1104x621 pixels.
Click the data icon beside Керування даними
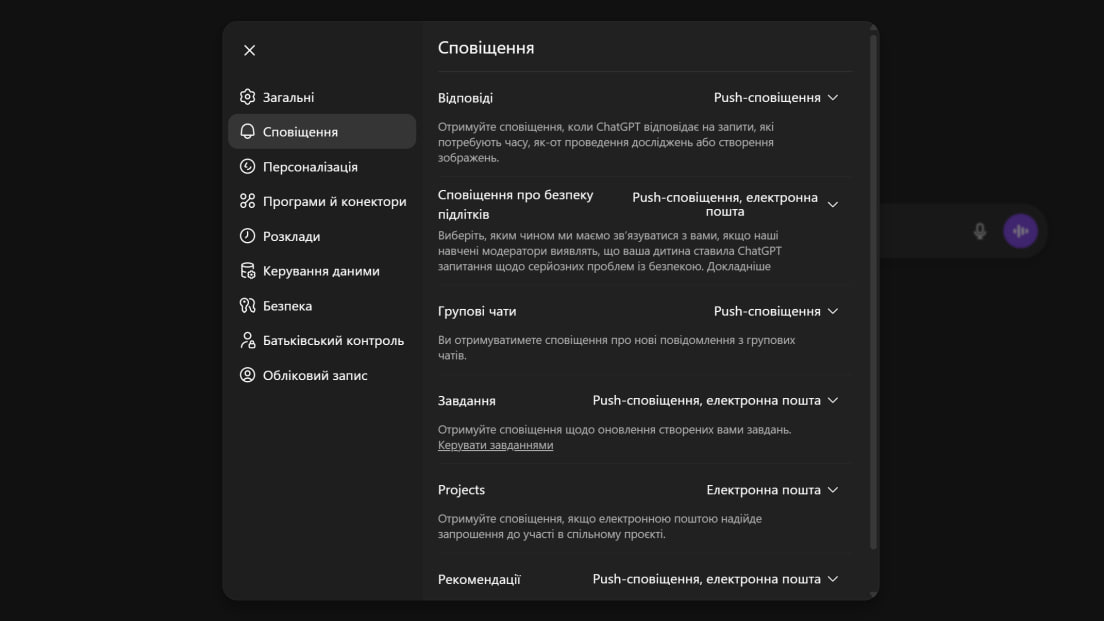246,271
